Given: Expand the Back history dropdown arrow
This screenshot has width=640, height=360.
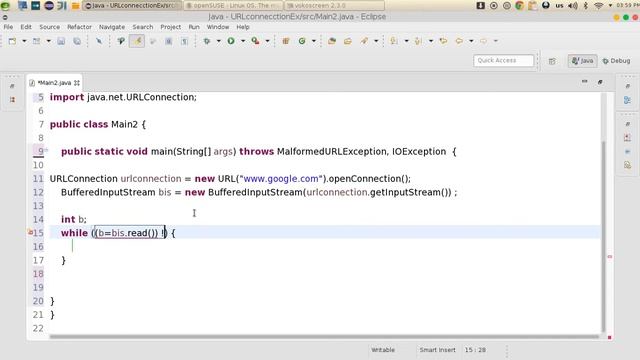Looking at the screenshot, I should (x=471, y=41).
